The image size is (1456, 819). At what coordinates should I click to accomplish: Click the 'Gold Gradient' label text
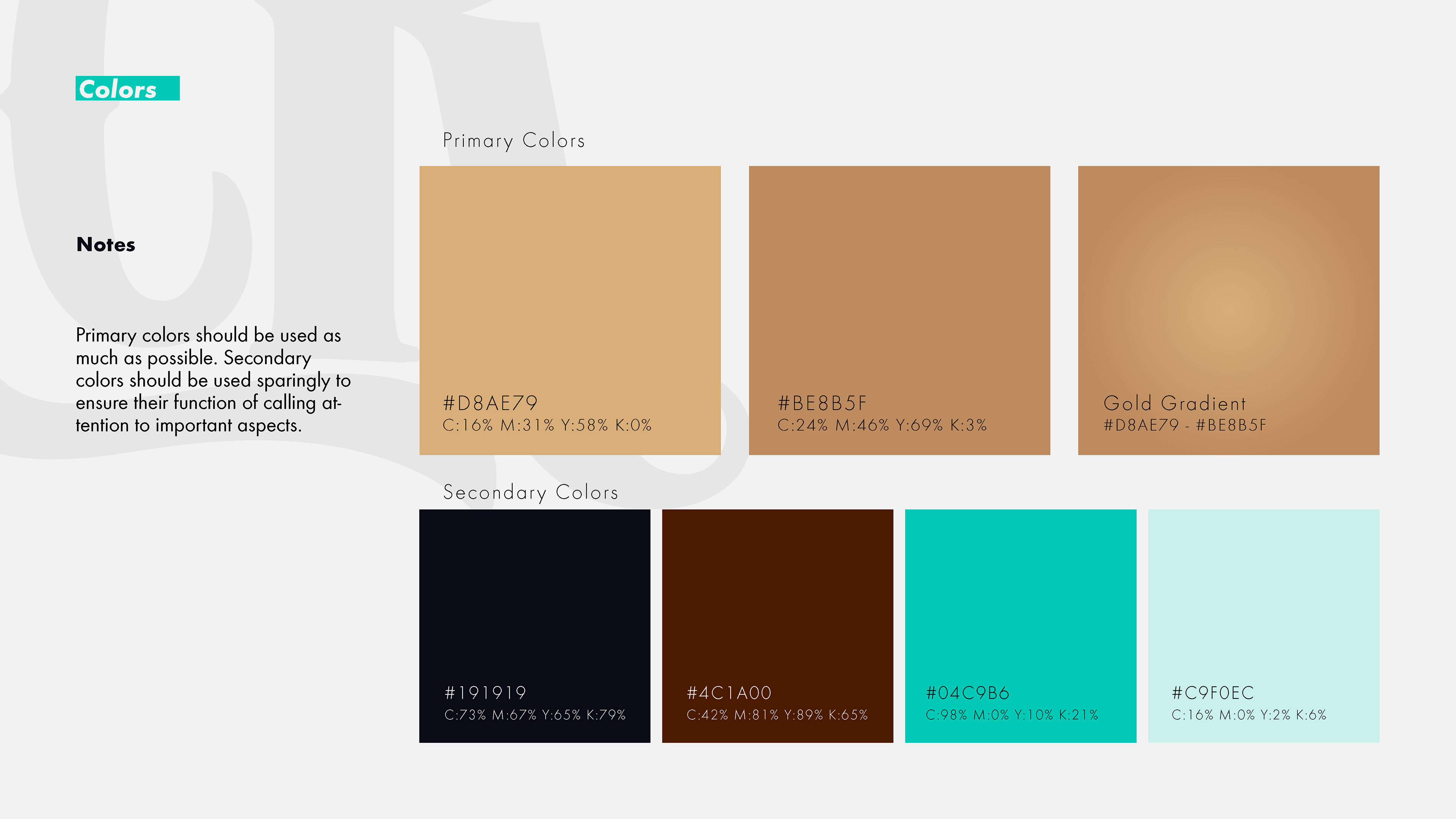pos(1175,403)
